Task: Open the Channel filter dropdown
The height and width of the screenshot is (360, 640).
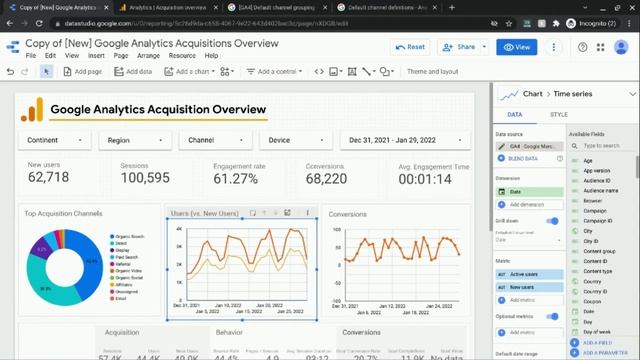Action: (216, 140)
